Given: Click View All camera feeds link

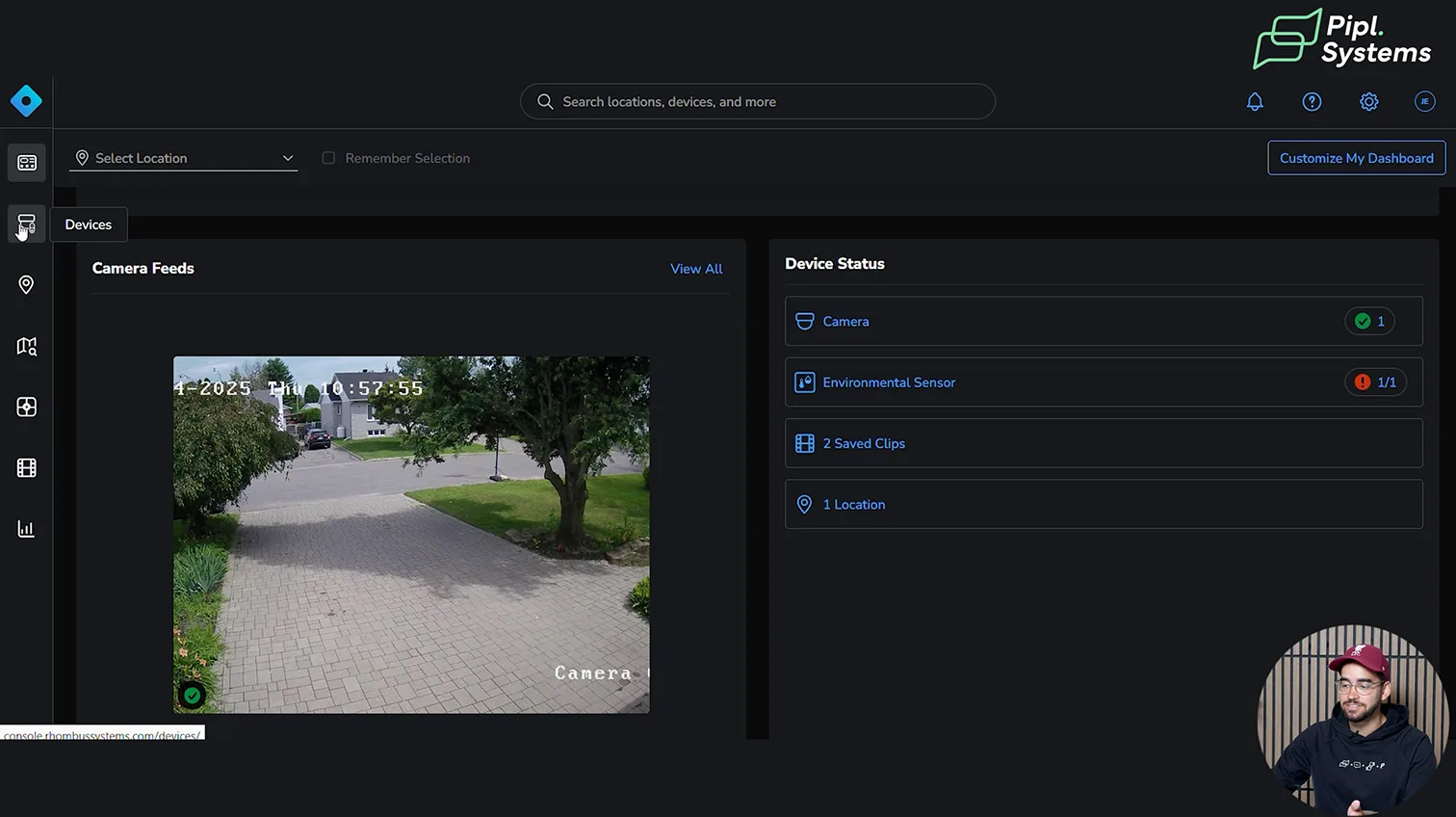Looking at the screenshot, I should coord(695,269).
